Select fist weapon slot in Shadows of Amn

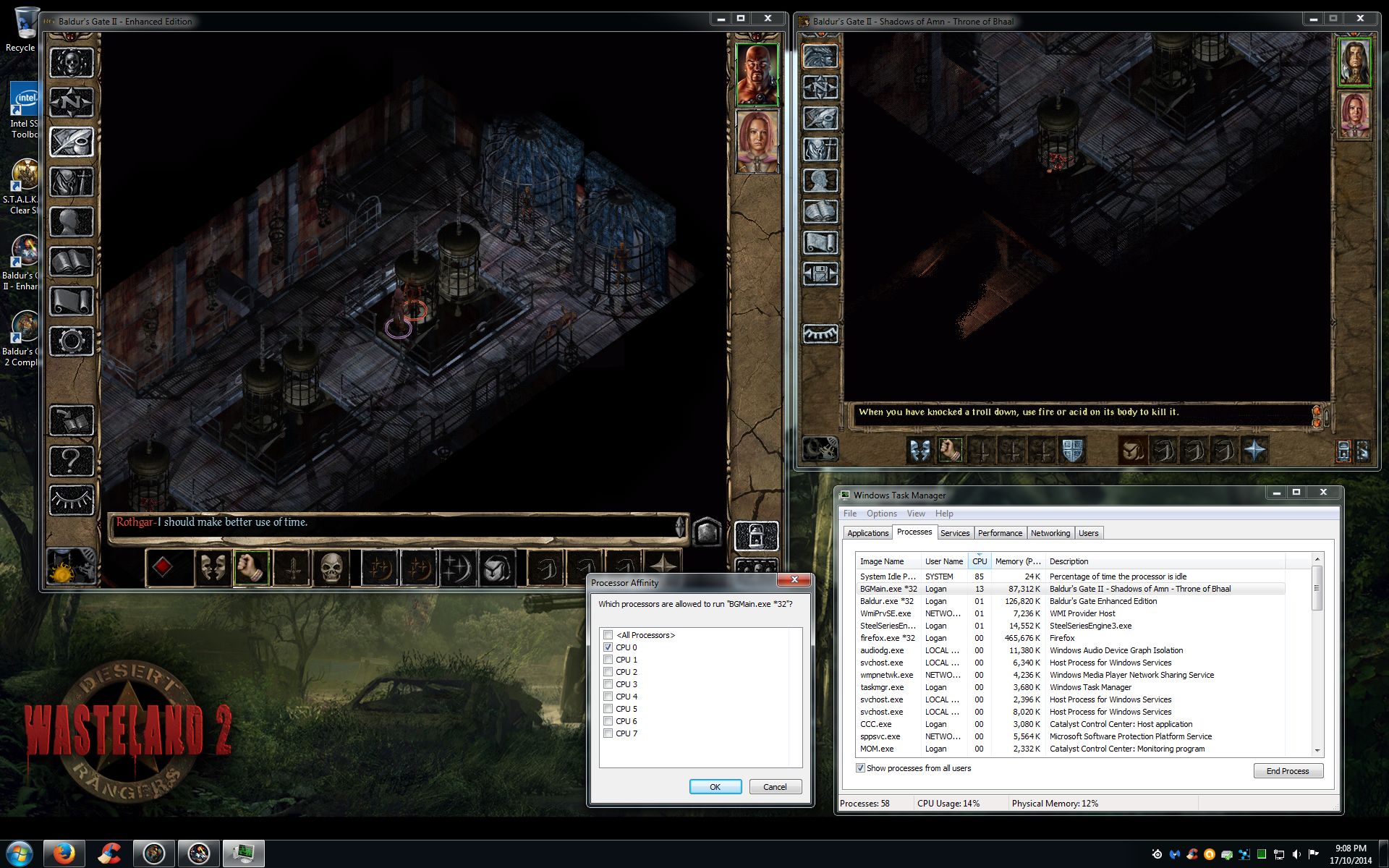pos(950,450)
